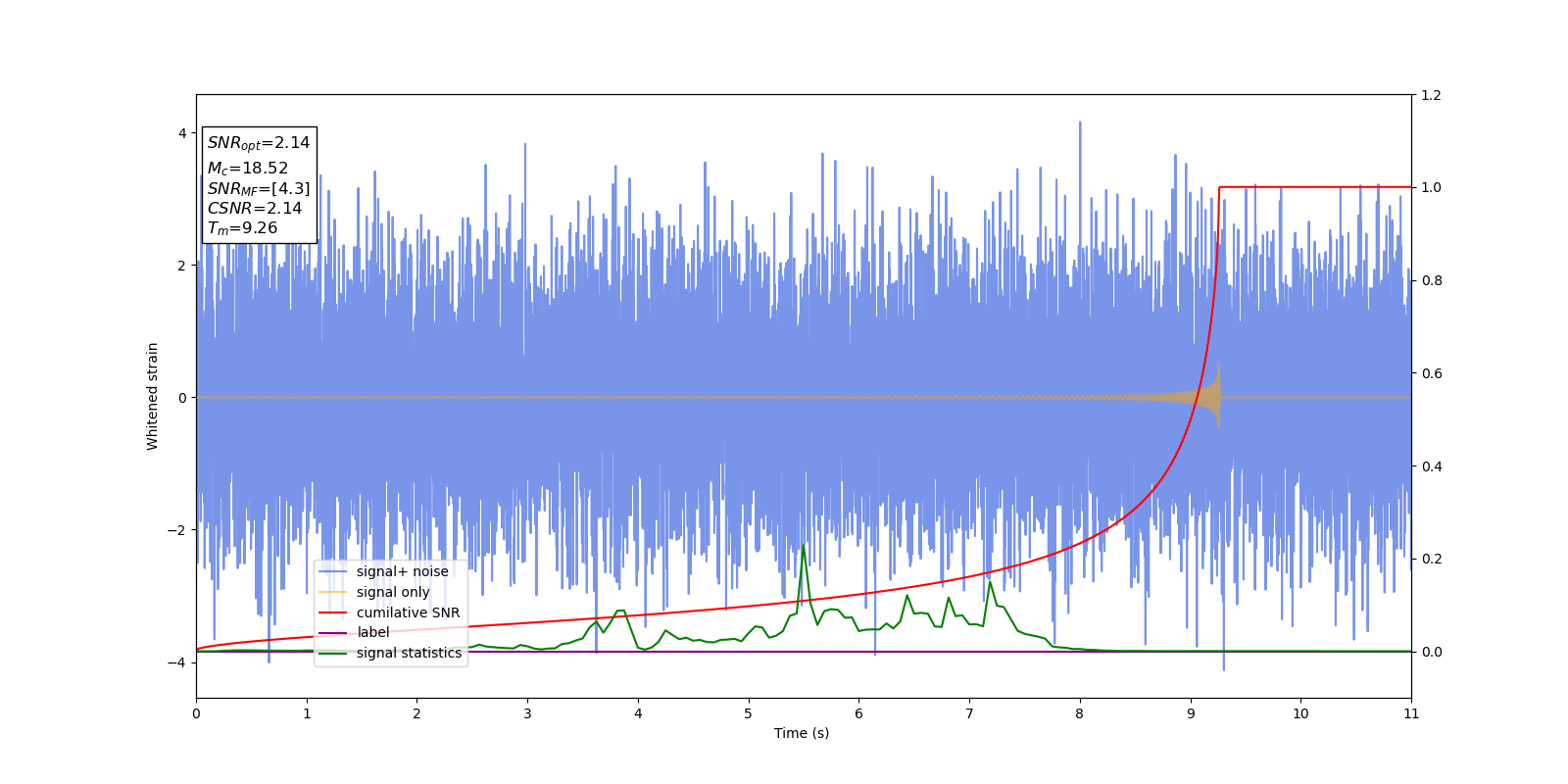Viewport: 1568px width, 784px height.
Task: Click the 'cumilative SNR' legend label
Action: point(408,612)
